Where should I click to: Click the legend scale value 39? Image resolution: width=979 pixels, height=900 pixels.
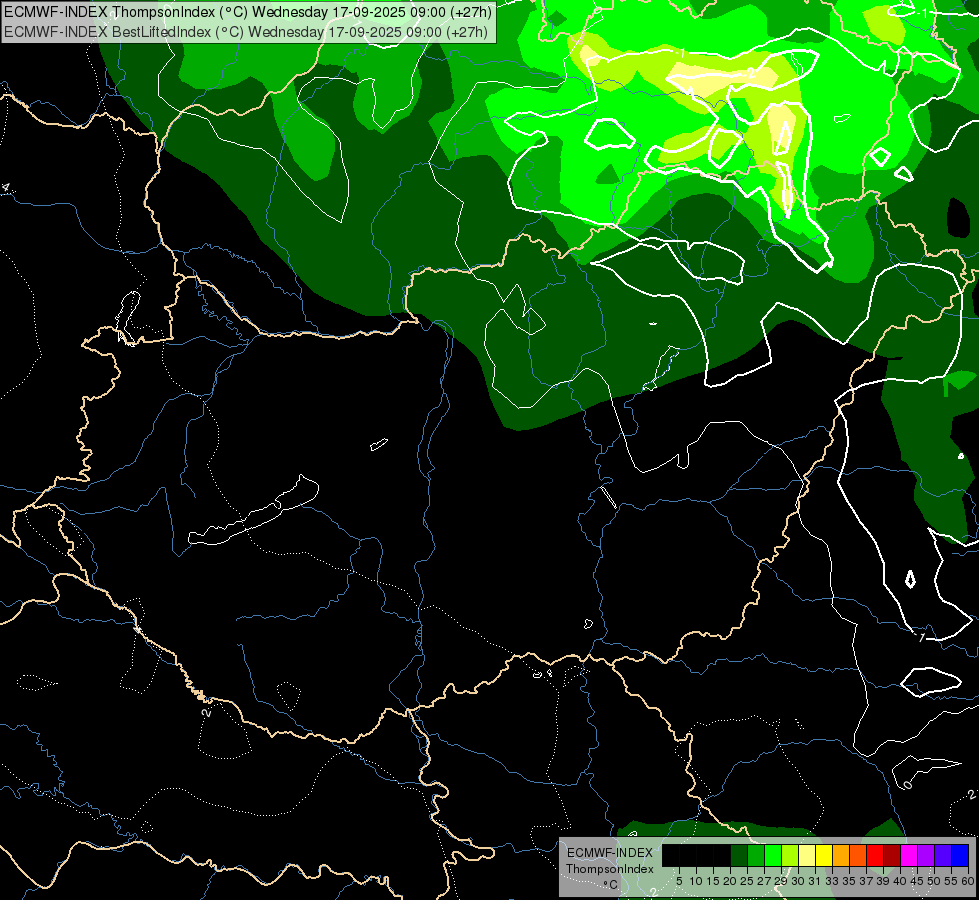(883, 881)
